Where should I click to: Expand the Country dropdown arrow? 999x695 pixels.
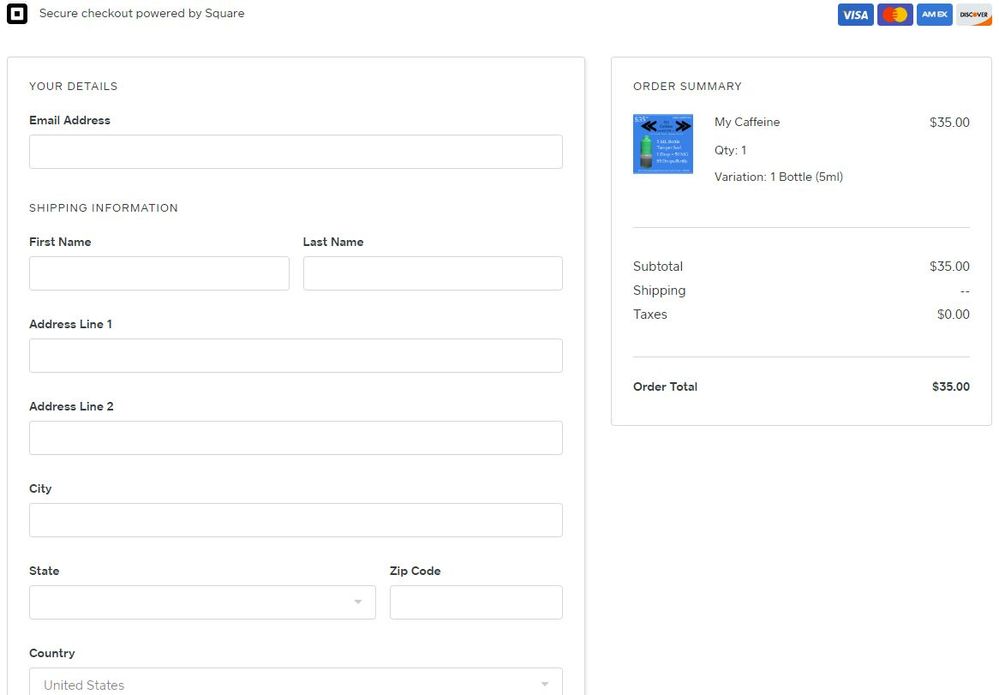pyautogui.click(x=545, y=684)
